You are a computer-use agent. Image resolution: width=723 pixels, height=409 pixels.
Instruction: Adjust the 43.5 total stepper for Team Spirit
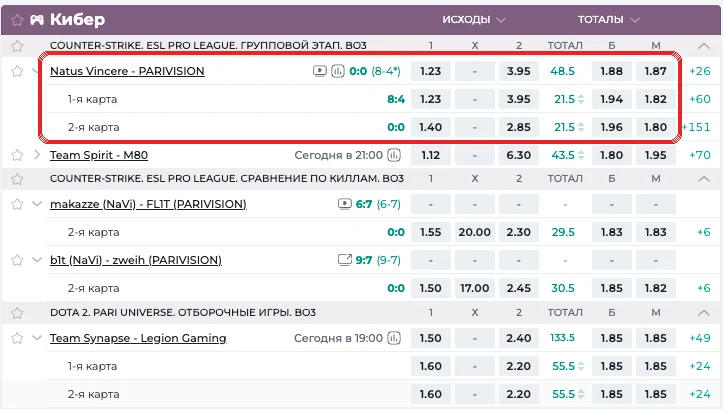[x=581, y=155]
